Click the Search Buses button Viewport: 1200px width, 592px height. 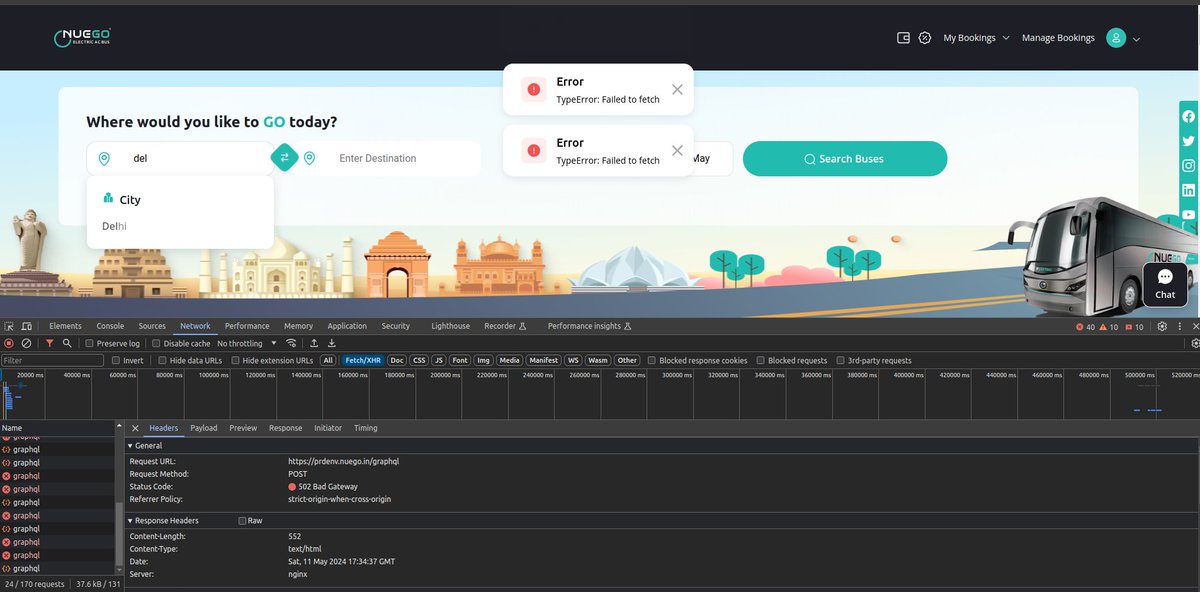click(x=845, y=158)
